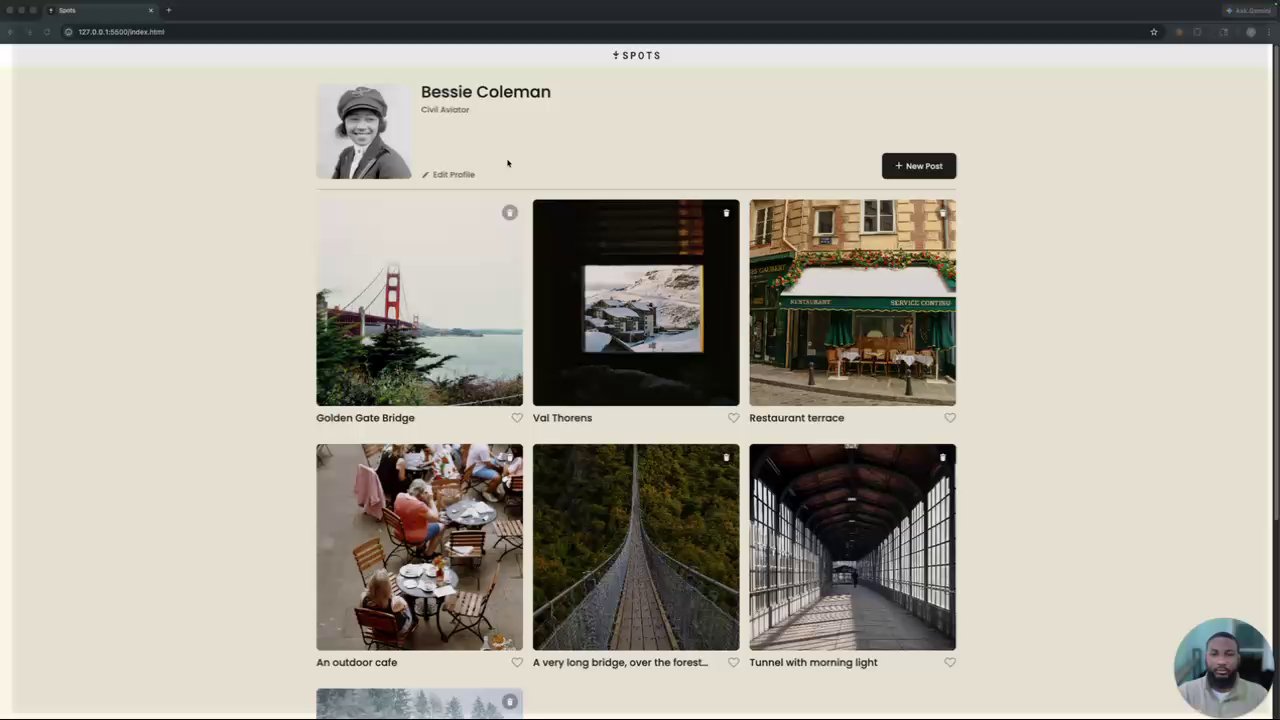Click the Bessie Coleman profile name
Screen dimensions: 1280x720
(x=486, y=92)
